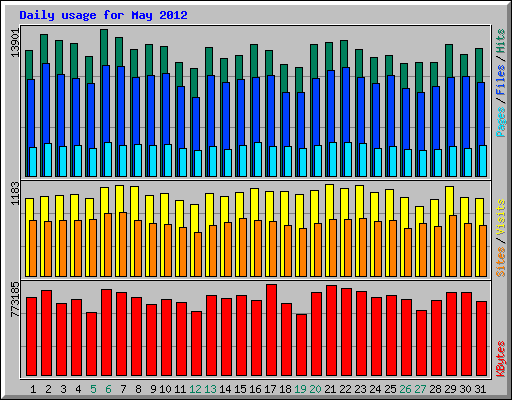Viewport: 512px width, 400px height.
Task: Click day label 28 on the axis
Action: click(x=435, y=389)
